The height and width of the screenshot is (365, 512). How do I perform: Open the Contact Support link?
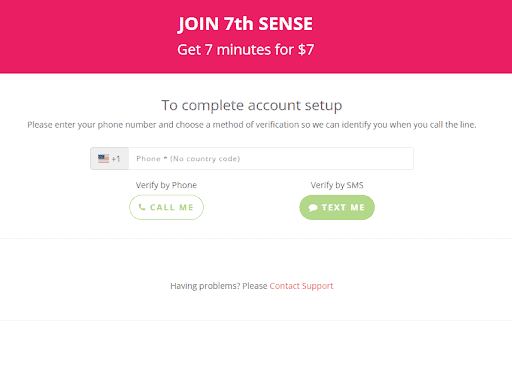click(301, 286)
